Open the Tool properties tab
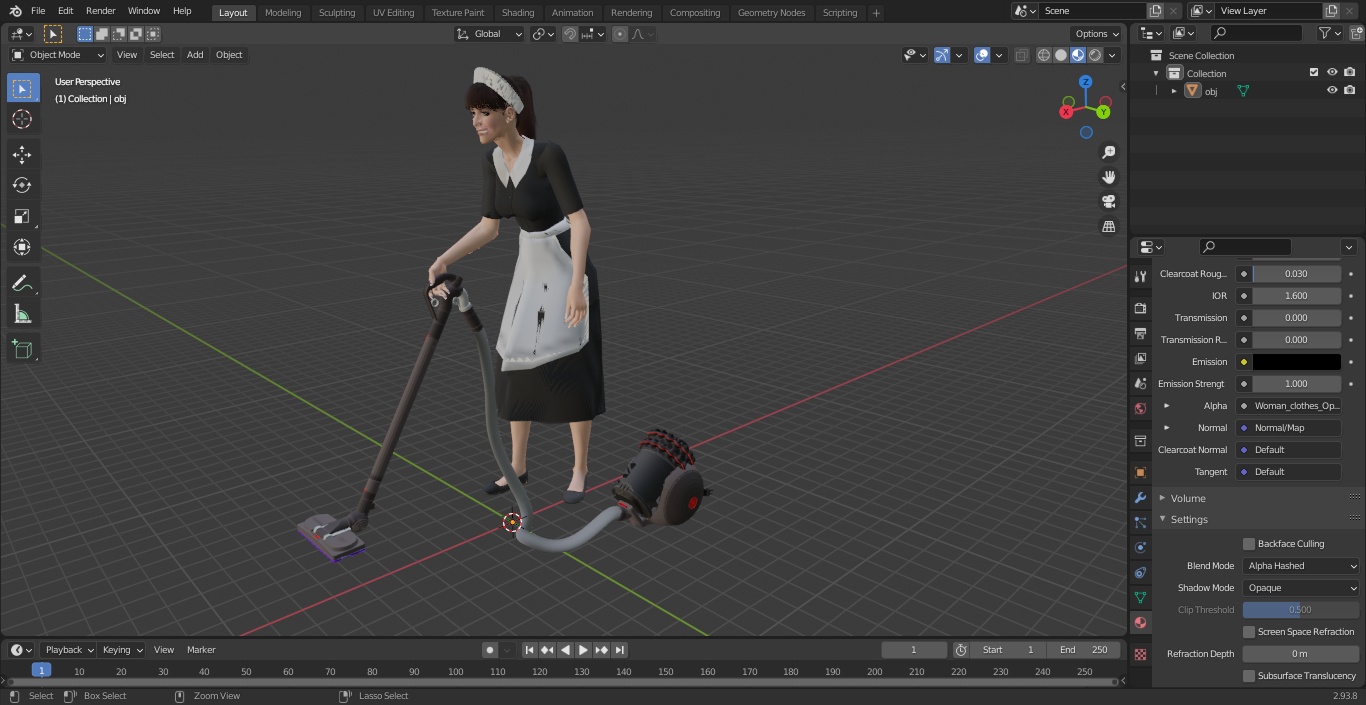Image resolution: width=1366 pixels, height=705 pixels. point(1140,276)
